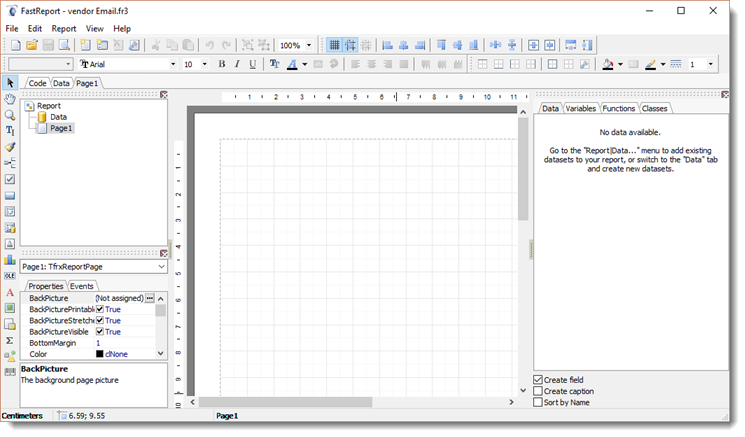Open a report file with the folder icon
Viewport: 745px width, 437px height.
[x=32, y=45]
